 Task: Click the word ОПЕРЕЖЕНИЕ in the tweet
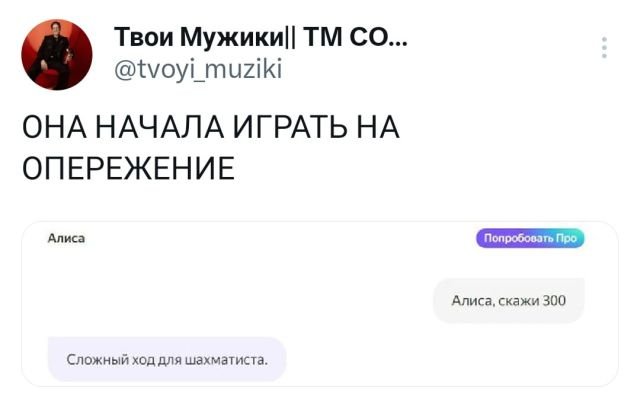(x=128, y=166)
